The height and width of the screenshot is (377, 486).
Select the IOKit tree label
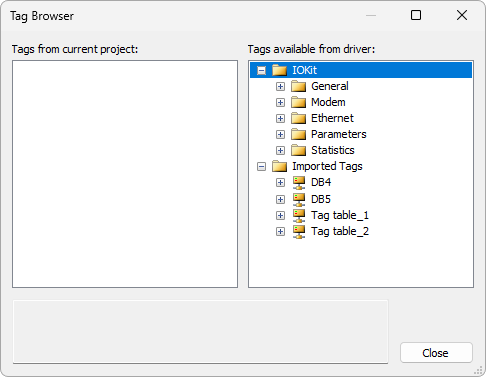tap(304, 70)
